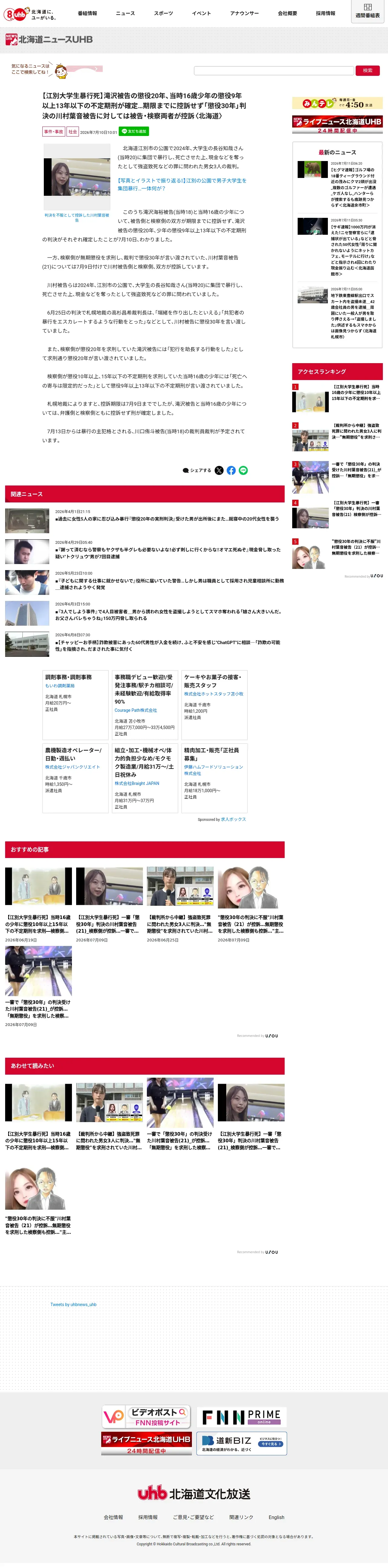Open 採用情報 in the footer links
This screenshot has height=1568, width=388.
point(147,1517)
